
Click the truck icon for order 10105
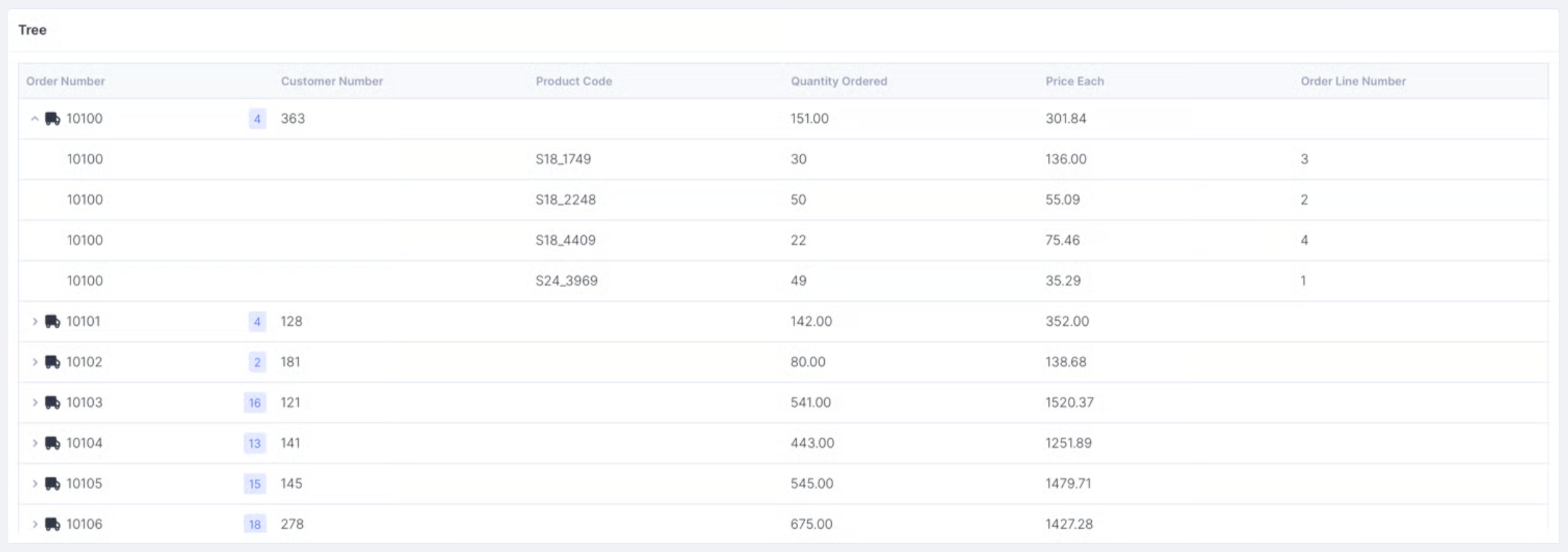click(x=52, y=484)
